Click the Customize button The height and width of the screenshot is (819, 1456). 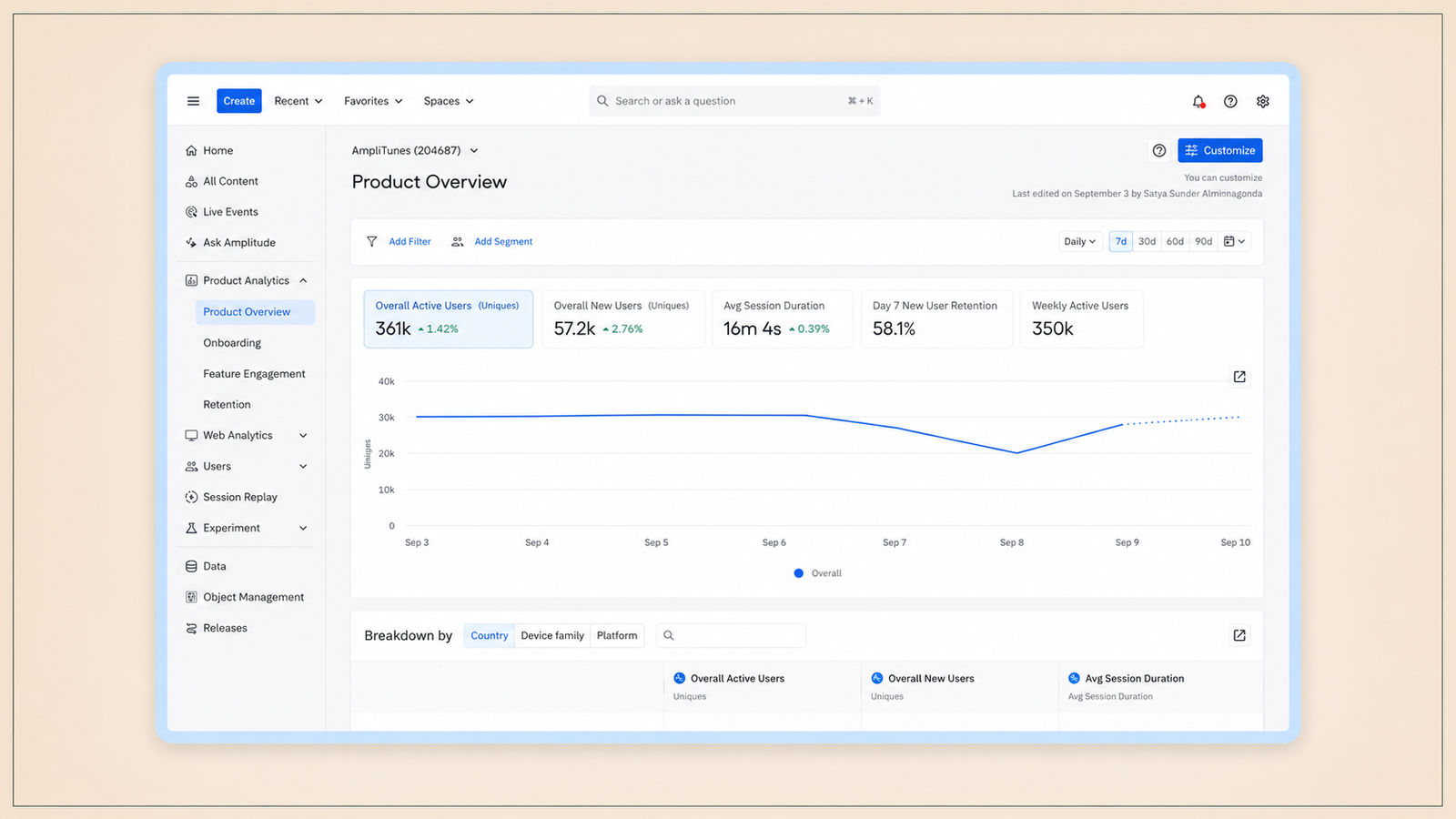pos(1220,150)
